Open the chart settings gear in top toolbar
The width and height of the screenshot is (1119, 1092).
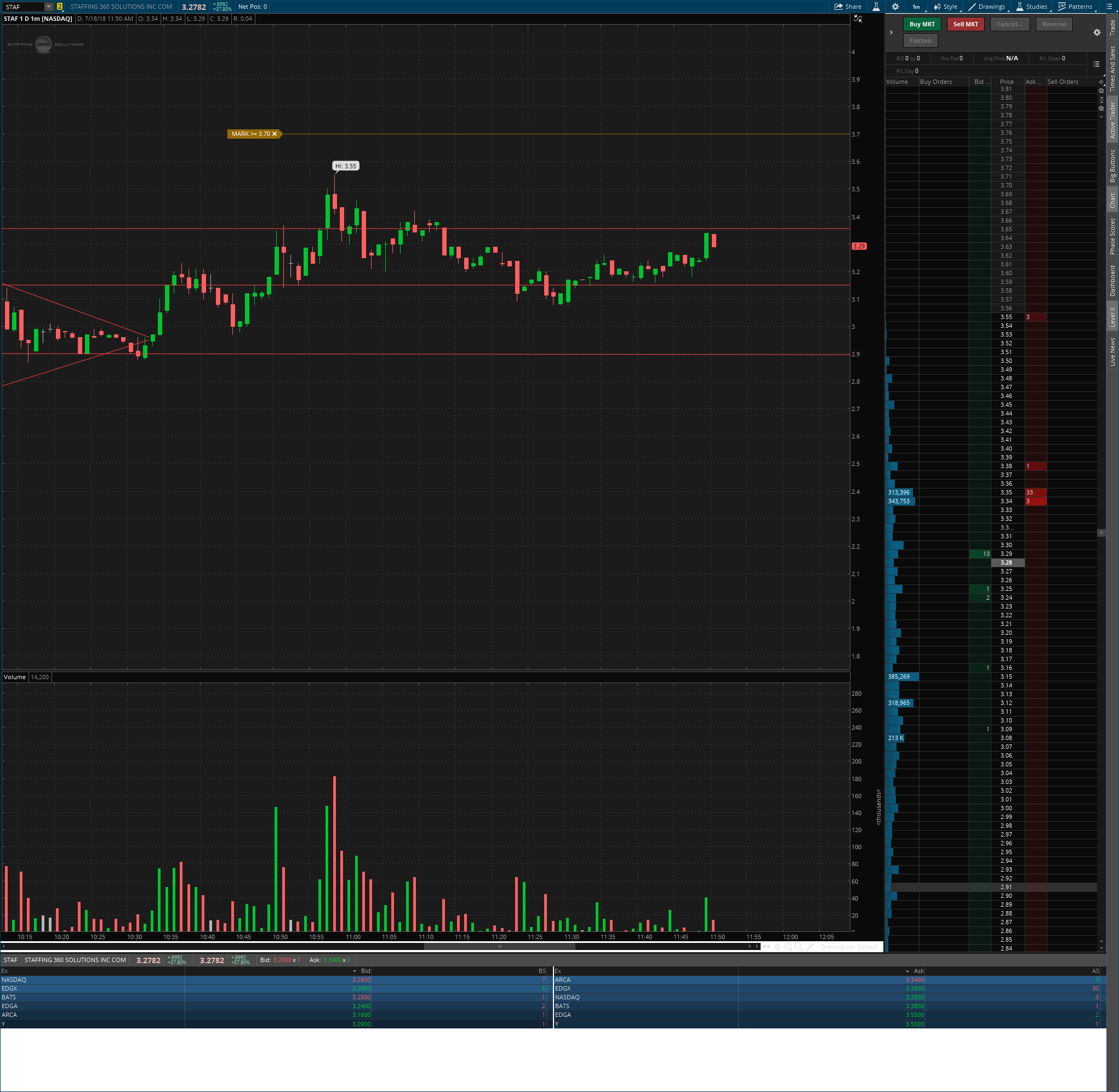tap(895, 7)
